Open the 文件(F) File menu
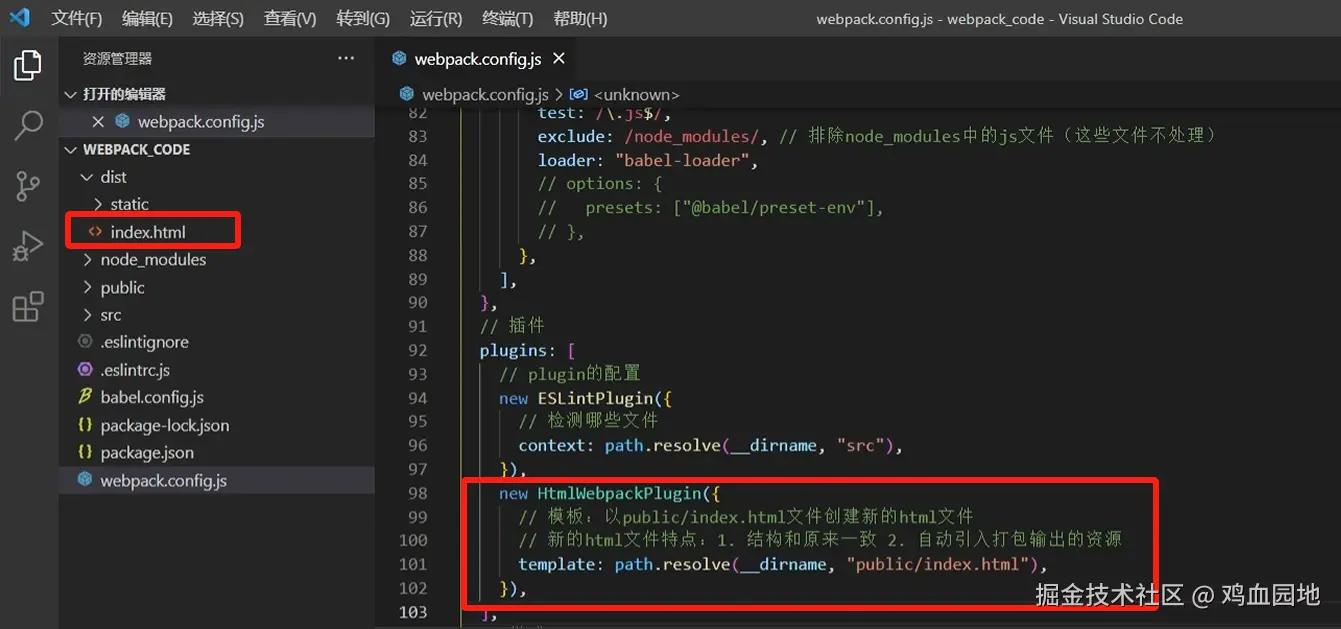1341x629 pixels. click(77, 19)
